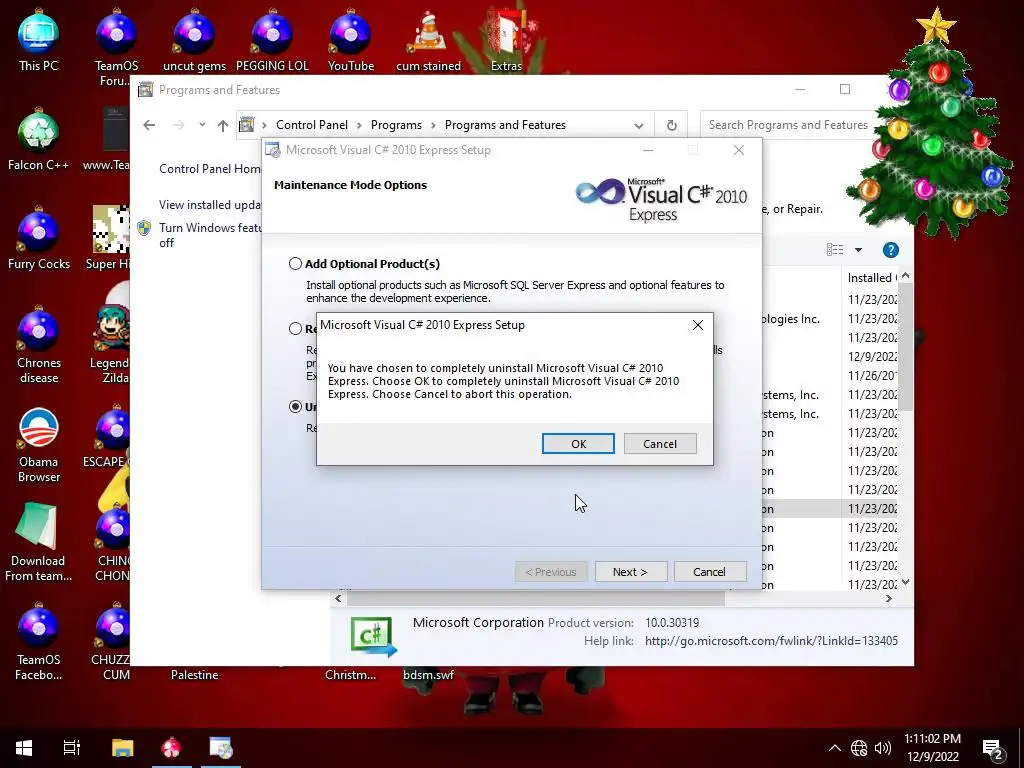The width and height of the screenshot is (1024, 768).
Task: Cancel the uninstall confirmation dialog
Action: point(660,443)
